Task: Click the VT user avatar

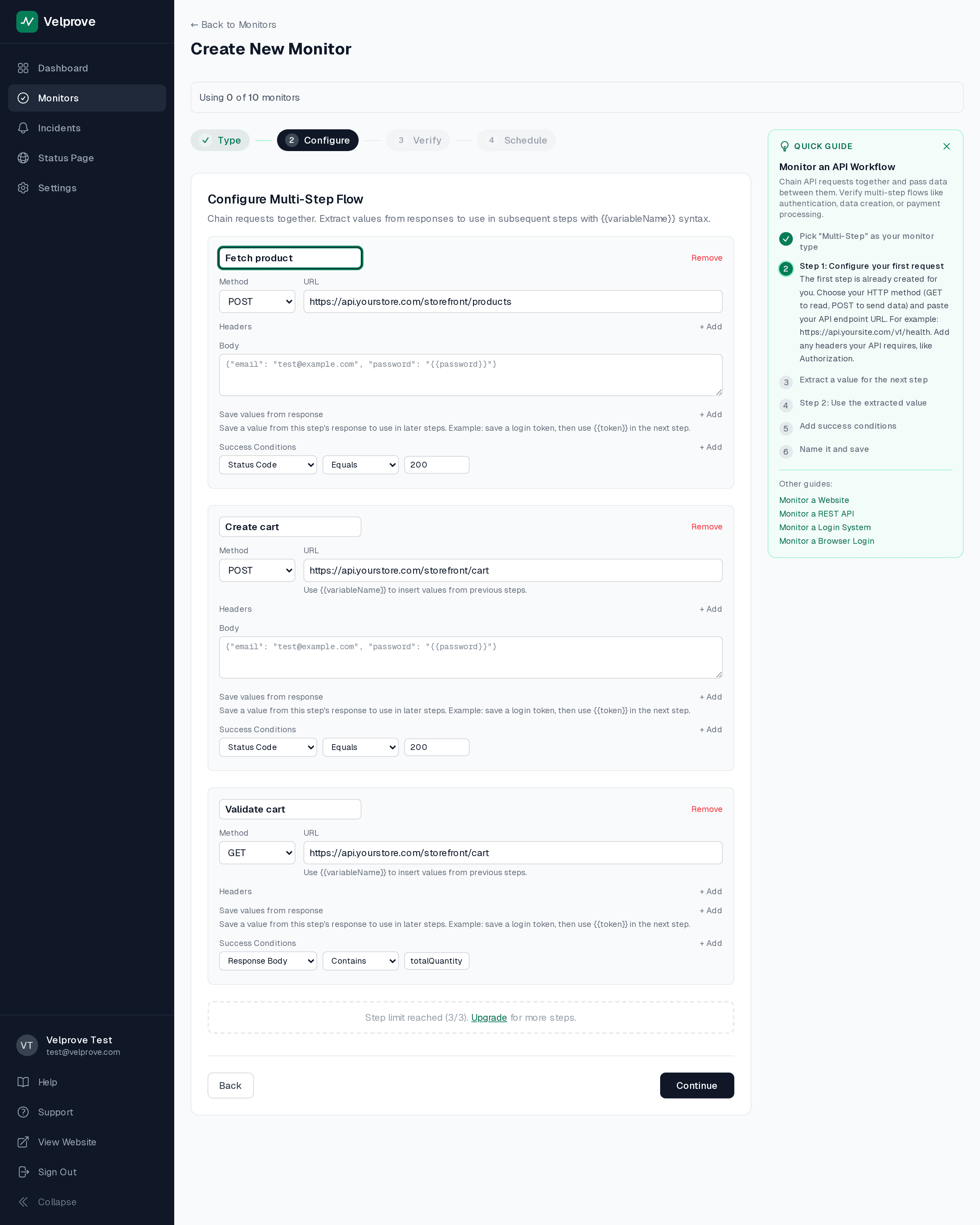Action: coord(27,1045)
